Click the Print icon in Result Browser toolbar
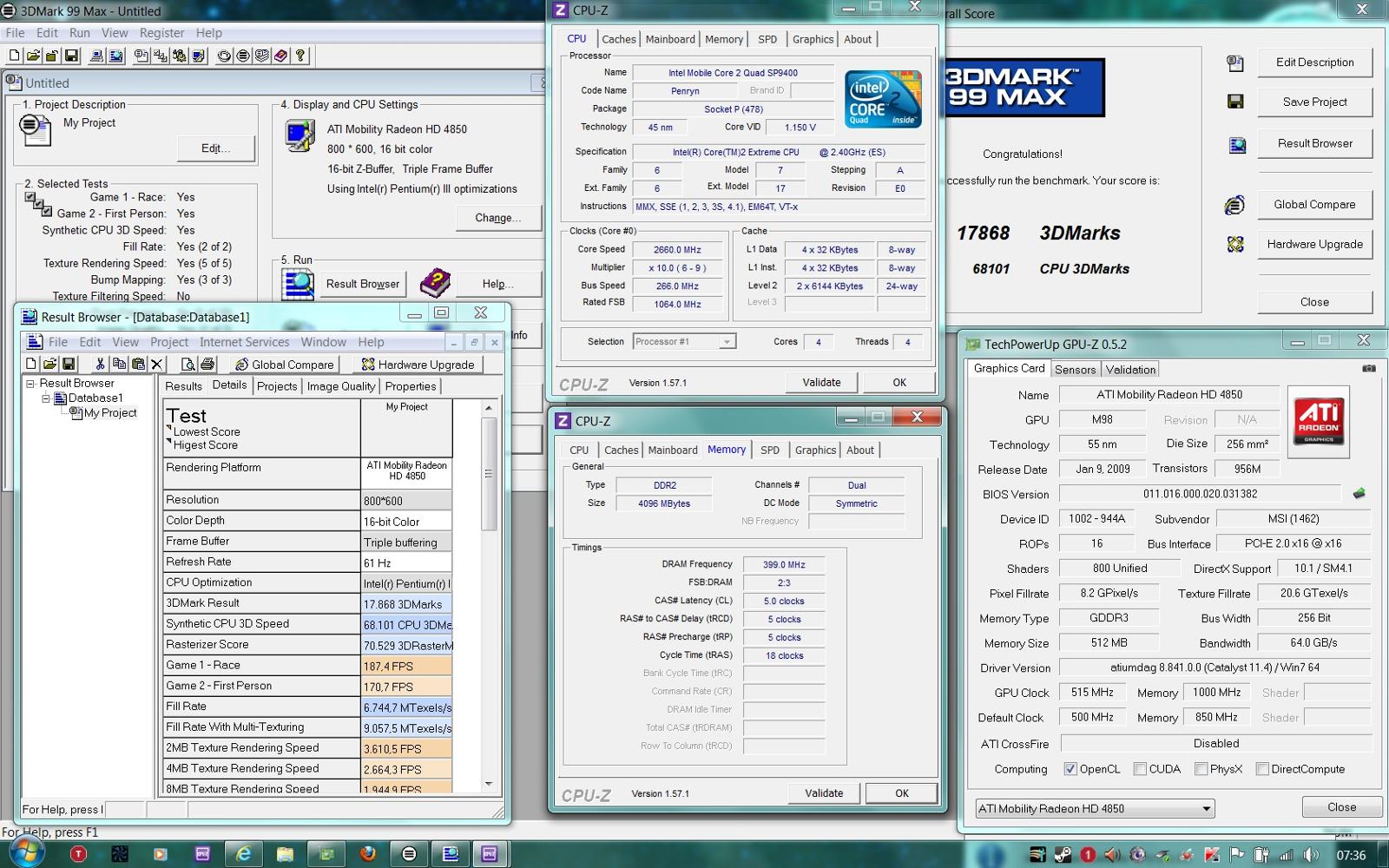The image size is (1389, 868). click(208, 364)
